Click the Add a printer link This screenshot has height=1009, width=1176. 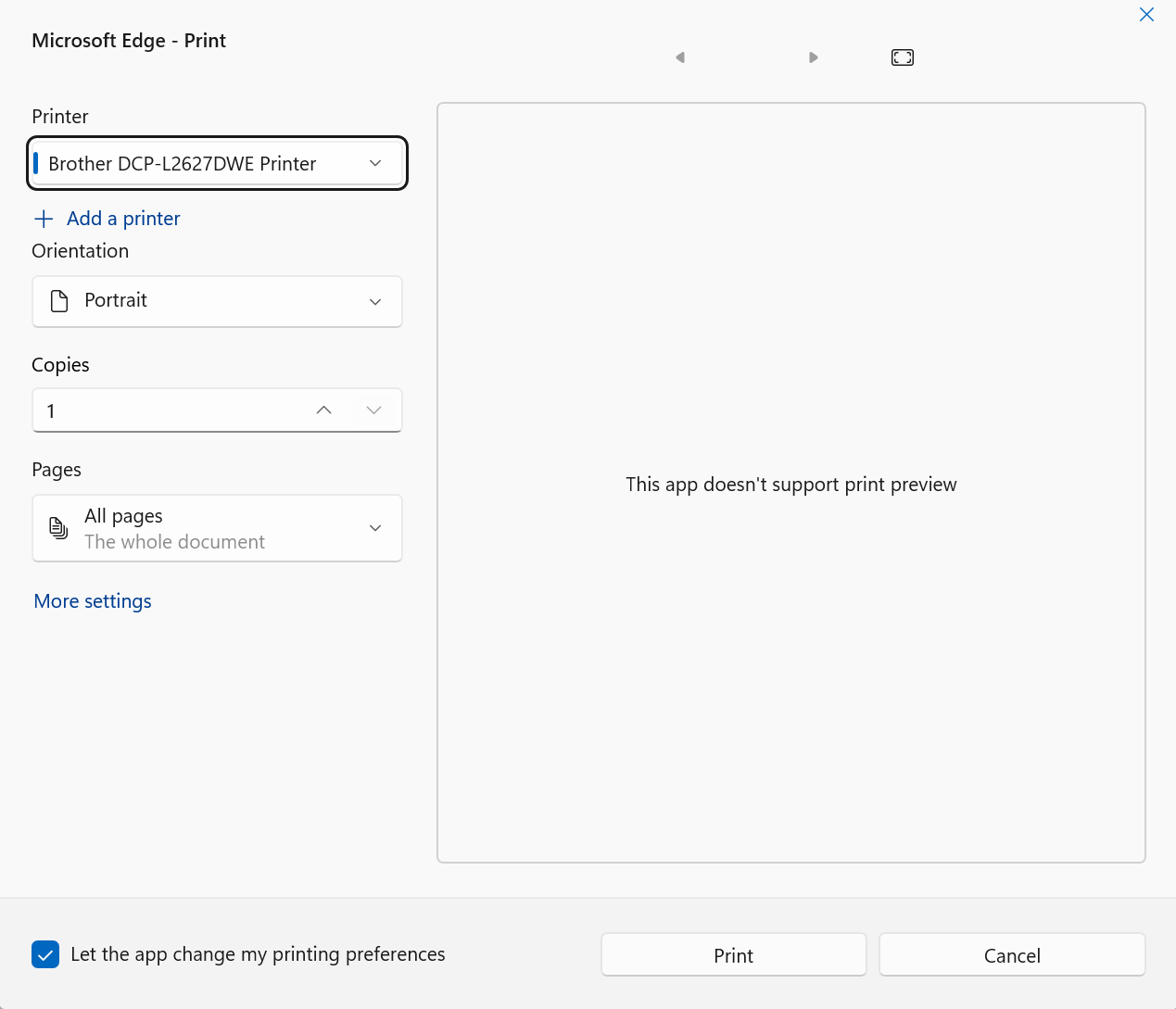(x=123, y=219)
